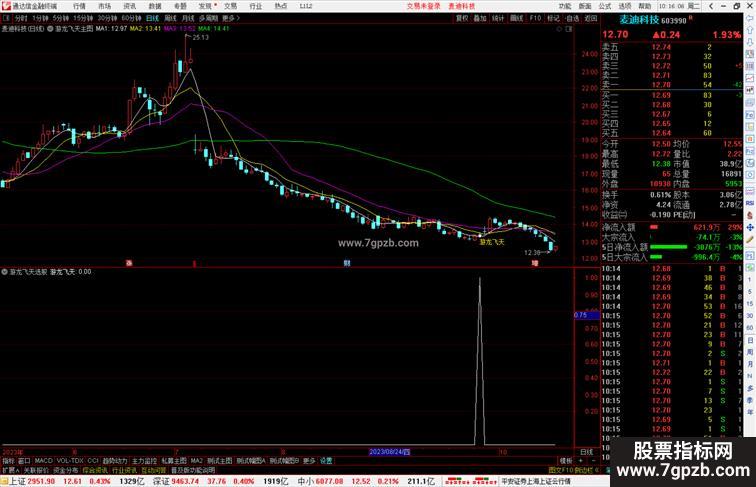Switch to 周线 weekly chart

[x=170, y=18]
